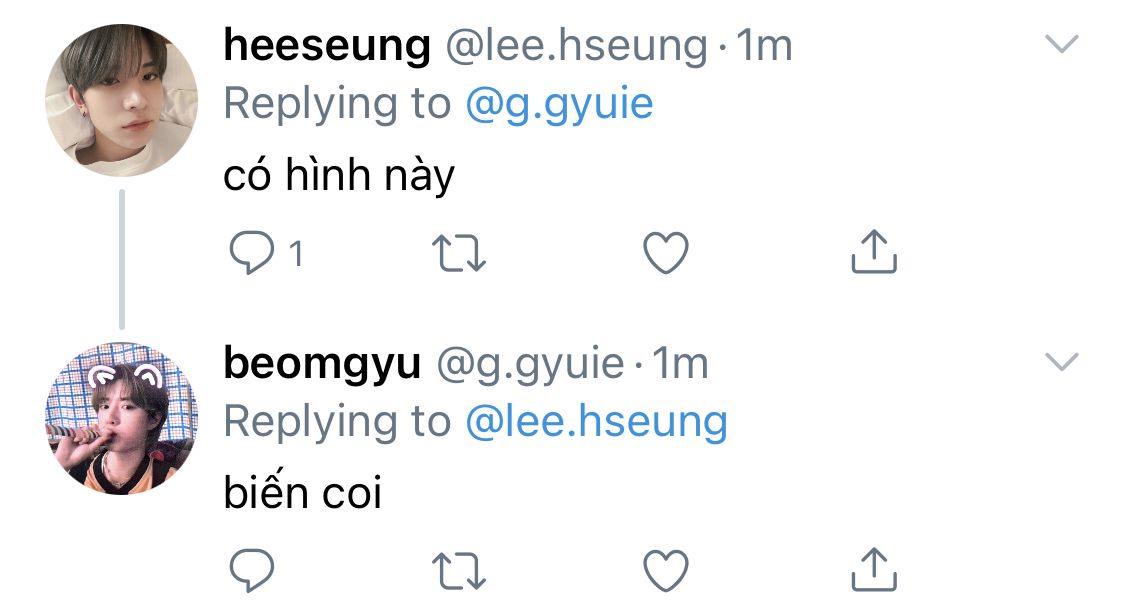Image resolution: width=1125 pixels, height=615 pixels.
Task: Retweet beomgyu's tweet "biến coi"
Action: point(463,571)
